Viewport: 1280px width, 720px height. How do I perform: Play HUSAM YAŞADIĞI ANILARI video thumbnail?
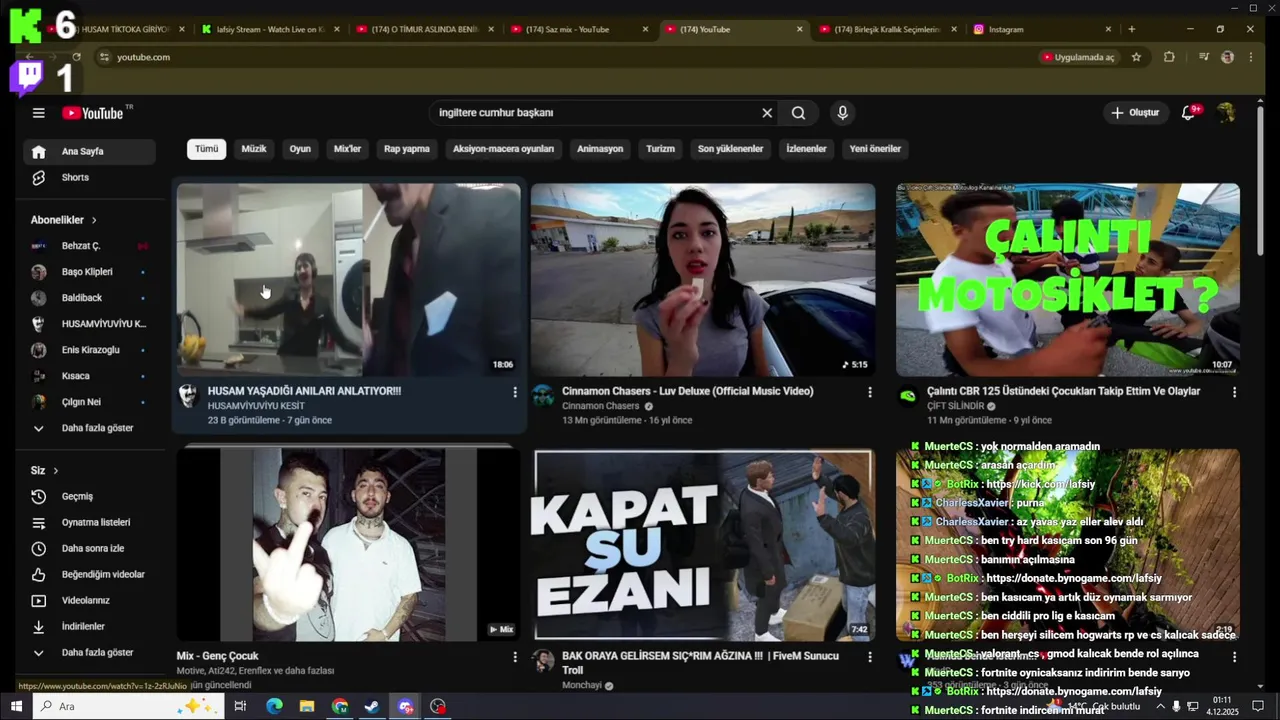pos(349,280)
